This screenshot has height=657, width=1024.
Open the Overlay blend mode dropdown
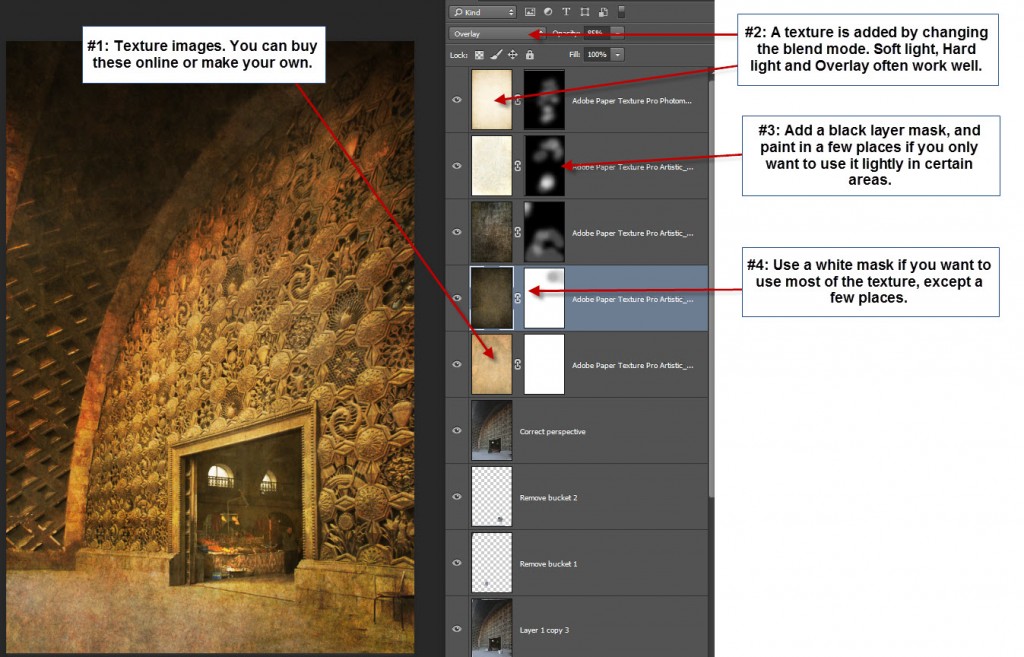[497, 33]
